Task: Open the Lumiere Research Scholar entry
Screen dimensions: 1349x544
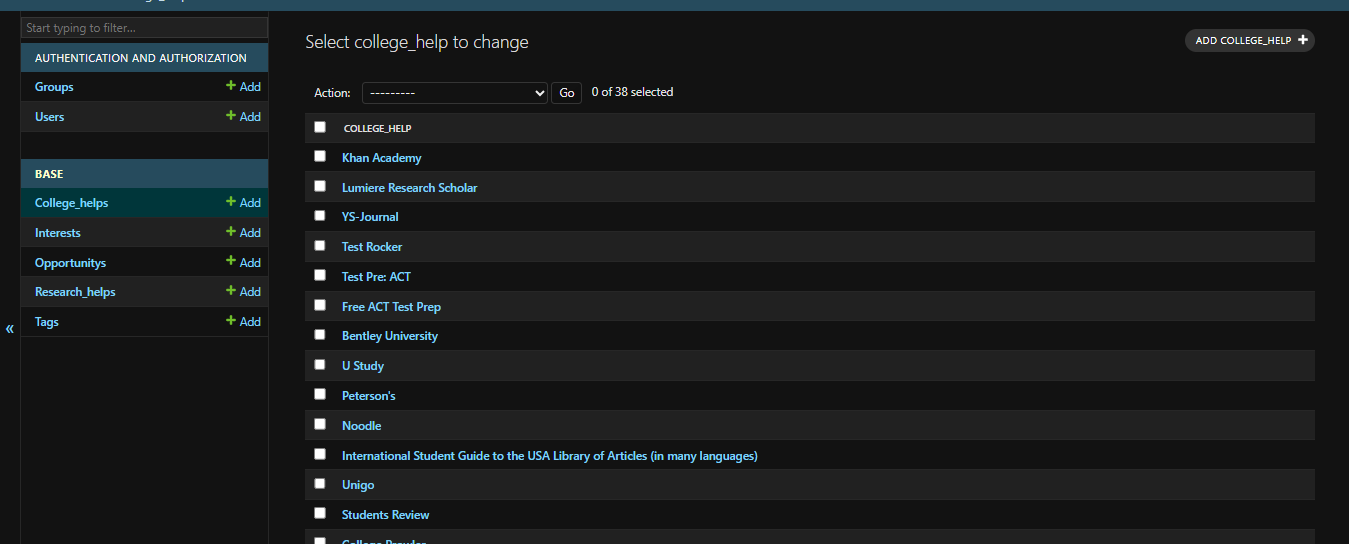Action: pos(410,188)
